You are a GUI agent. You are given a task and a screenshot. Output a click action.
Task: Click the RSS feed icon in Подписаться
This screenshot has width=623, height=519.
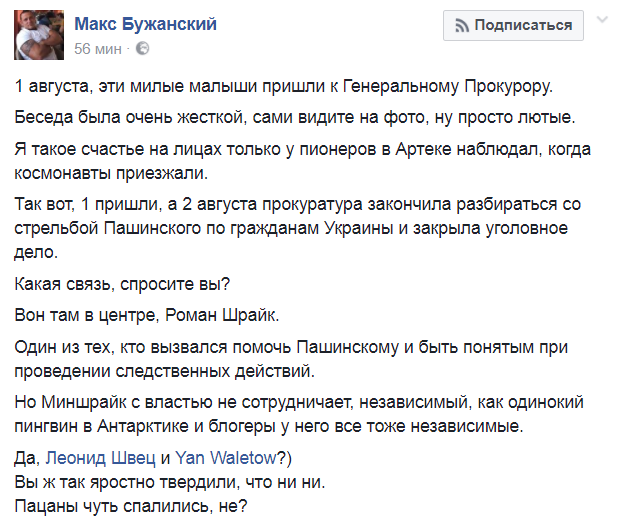[x=461, y=26]
